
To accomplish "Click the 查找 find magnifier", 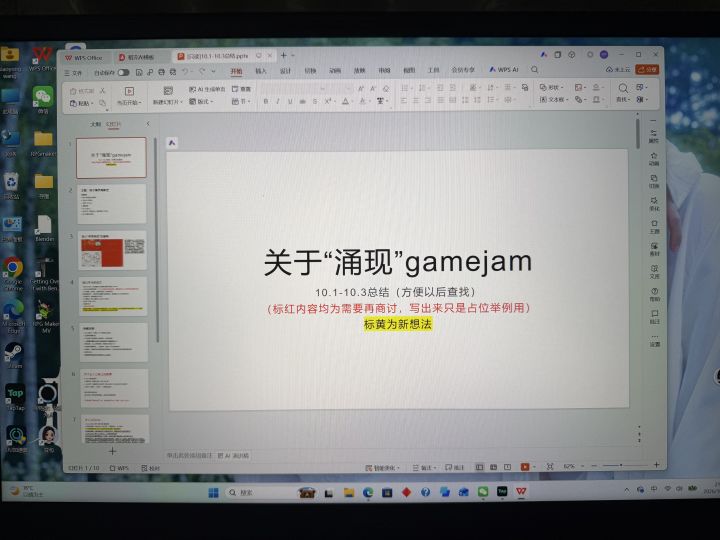I will click(x=623, y=88).
